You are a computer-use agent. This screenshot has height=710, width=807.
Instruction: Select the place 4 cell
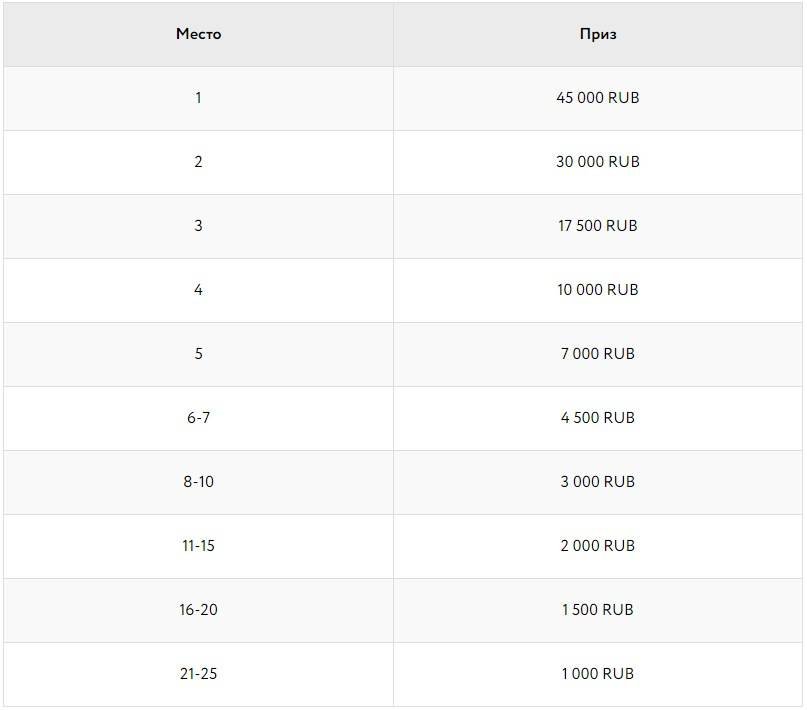(x=198, y=290)
